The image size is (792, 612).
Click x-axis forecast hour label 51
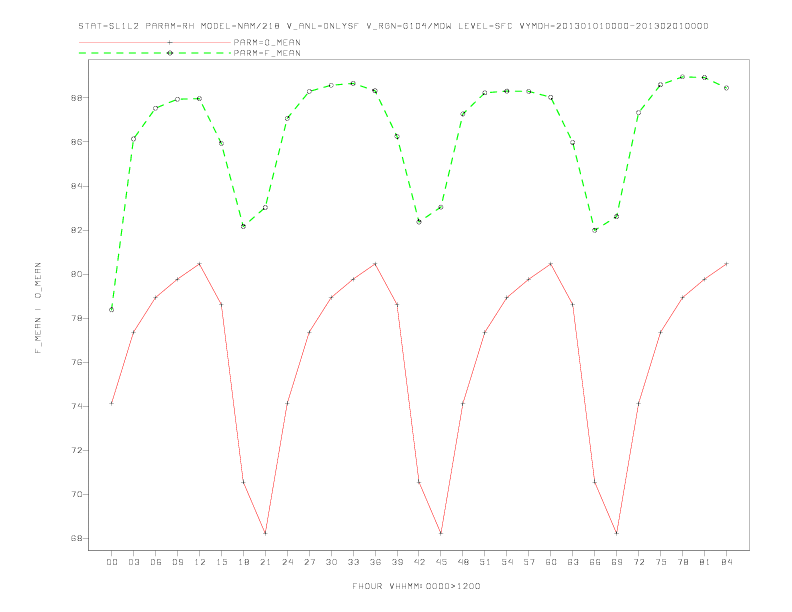coord(485,562)
